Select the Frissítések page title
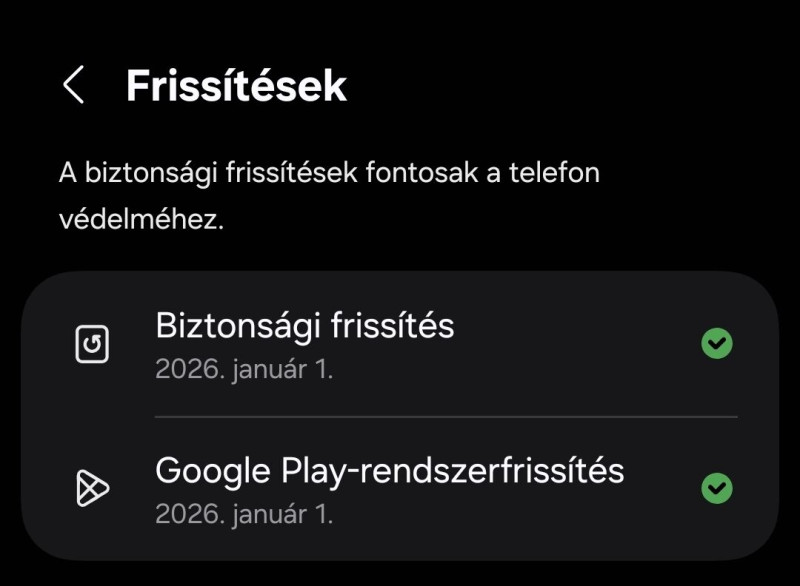This screenshot has width=800, height=586. tap(236, 86)
